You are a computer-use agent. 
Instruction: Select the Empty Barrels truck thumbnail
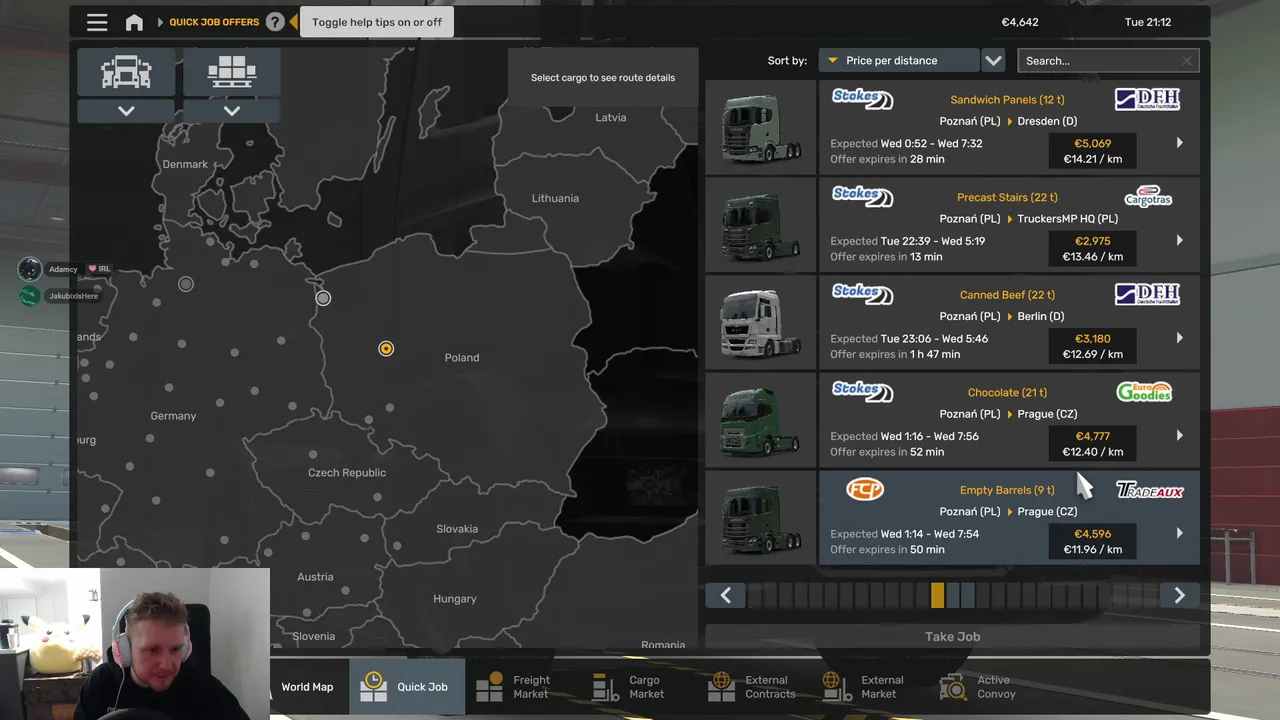point(761,517)
